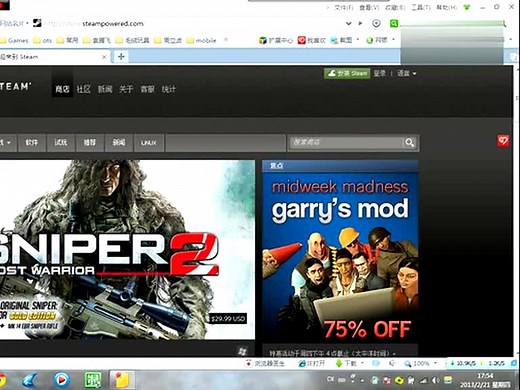The width and height of the screenshot is (520, 390).
Task: Open the 网银 online banking button
Action: point(377,40)
